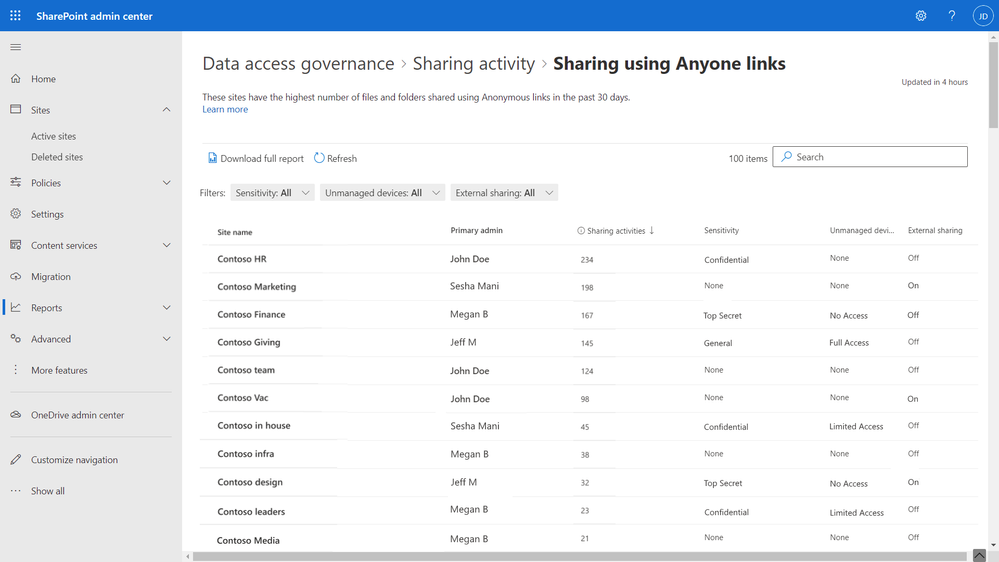Image resolution: width=999 pixels, height=562 pixels.
Task: Open More features in navigation
Action: pyautogui.click(x=59, y=370)
